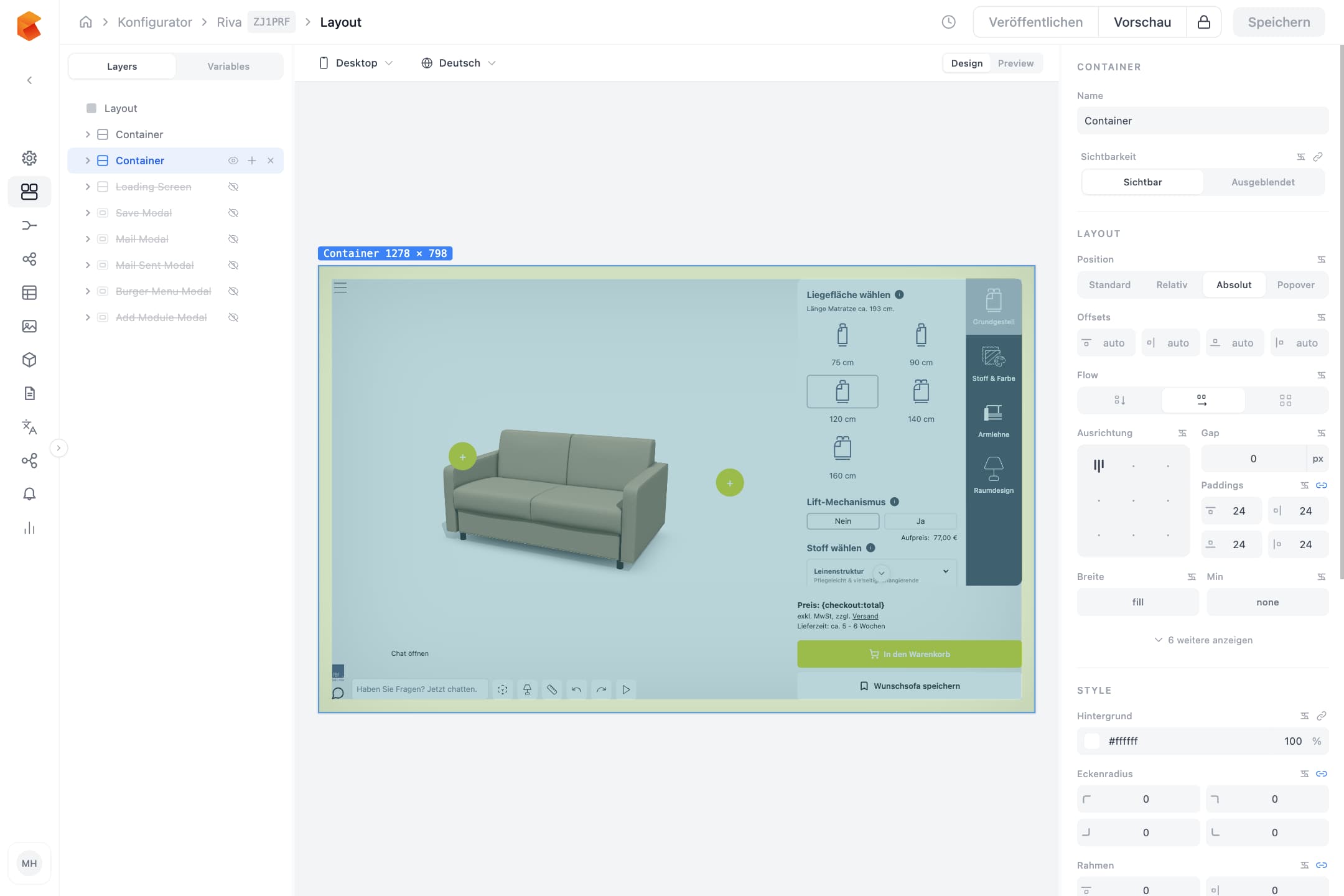The width and height of the screenshot is (1344, 896).
Task: Click the Vorschau button
Action: (1142, 22)
